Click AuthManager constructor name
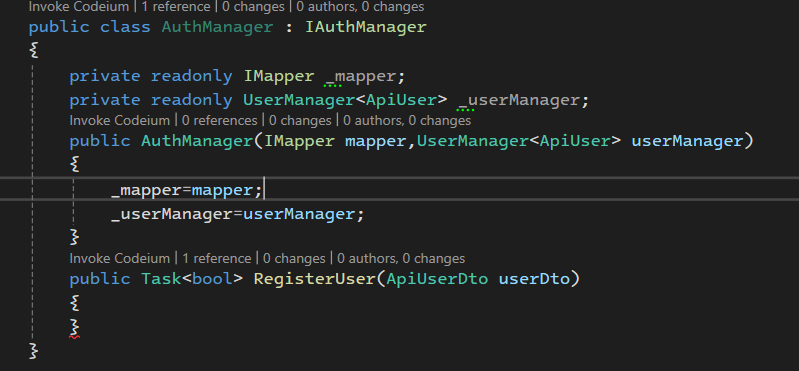799x371 pixels. (197, 141)
